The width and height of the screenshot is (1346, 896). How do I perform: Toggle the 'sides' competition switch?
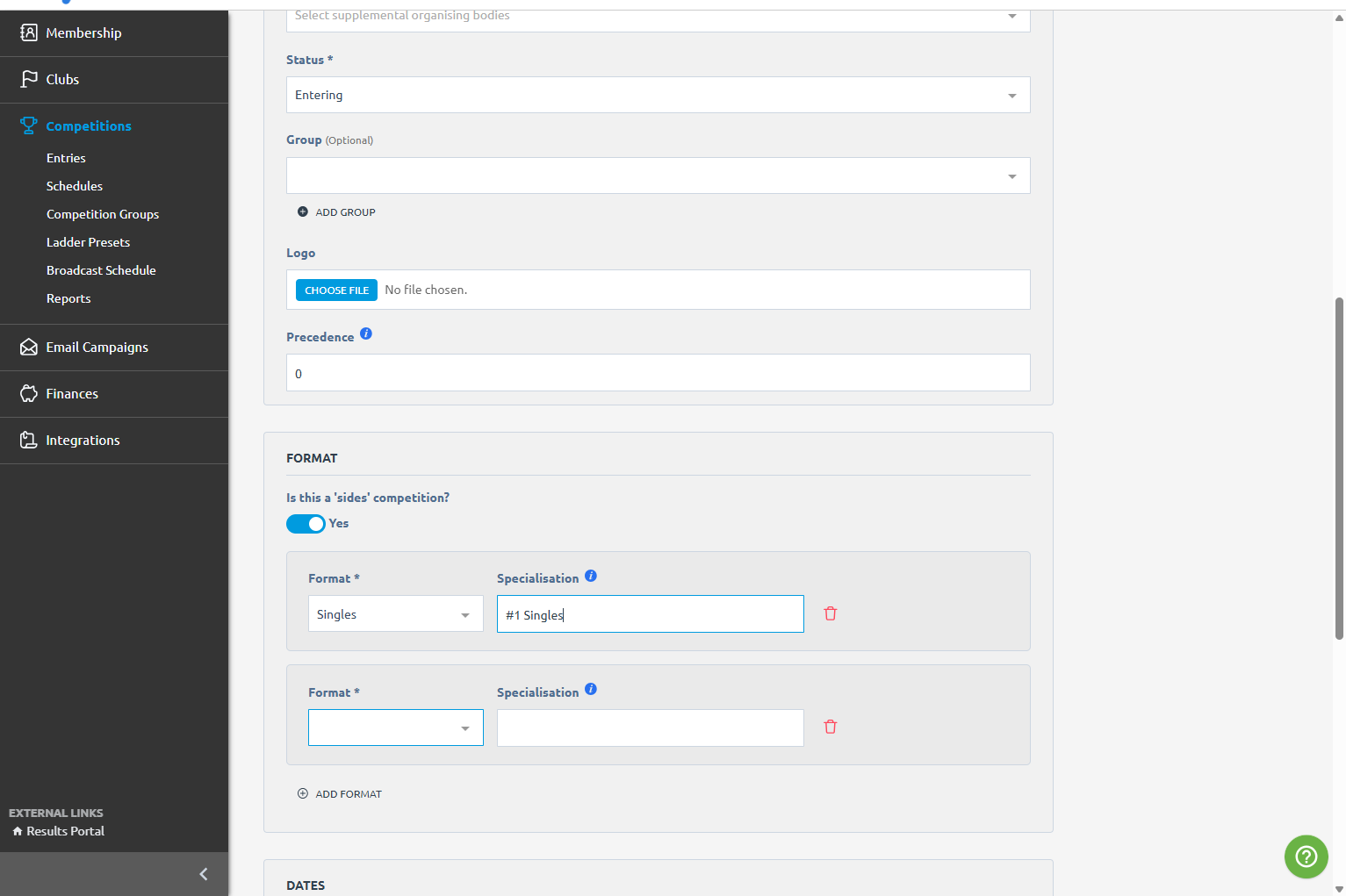point(306,524)
